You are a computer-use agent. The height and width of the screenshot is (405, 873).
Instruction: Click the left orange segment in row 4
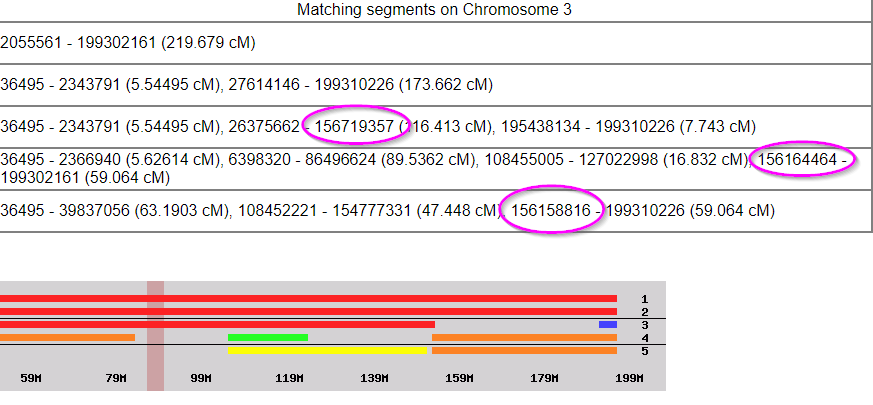tap(67, 338)
